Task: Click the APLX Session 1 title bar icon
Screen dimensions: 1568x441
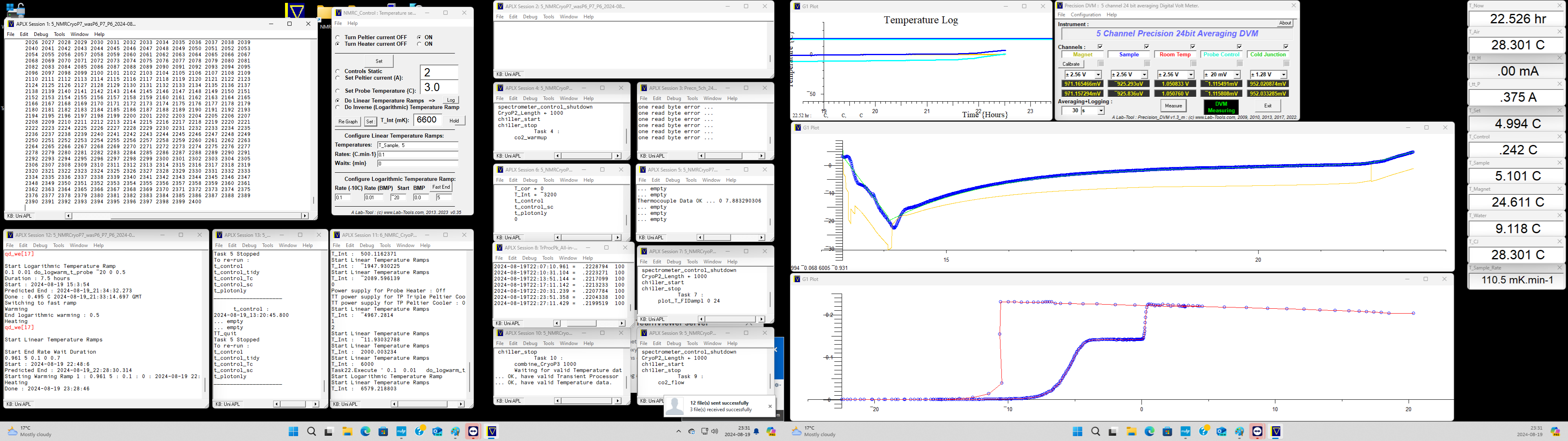Action: tap(10, 24)
